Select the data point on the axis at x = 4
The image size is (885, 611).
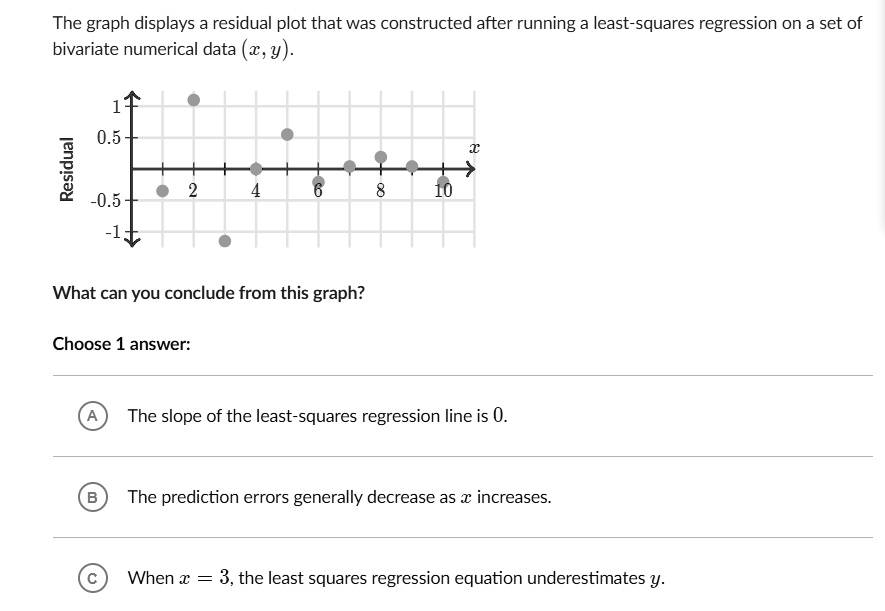[256, 167]
